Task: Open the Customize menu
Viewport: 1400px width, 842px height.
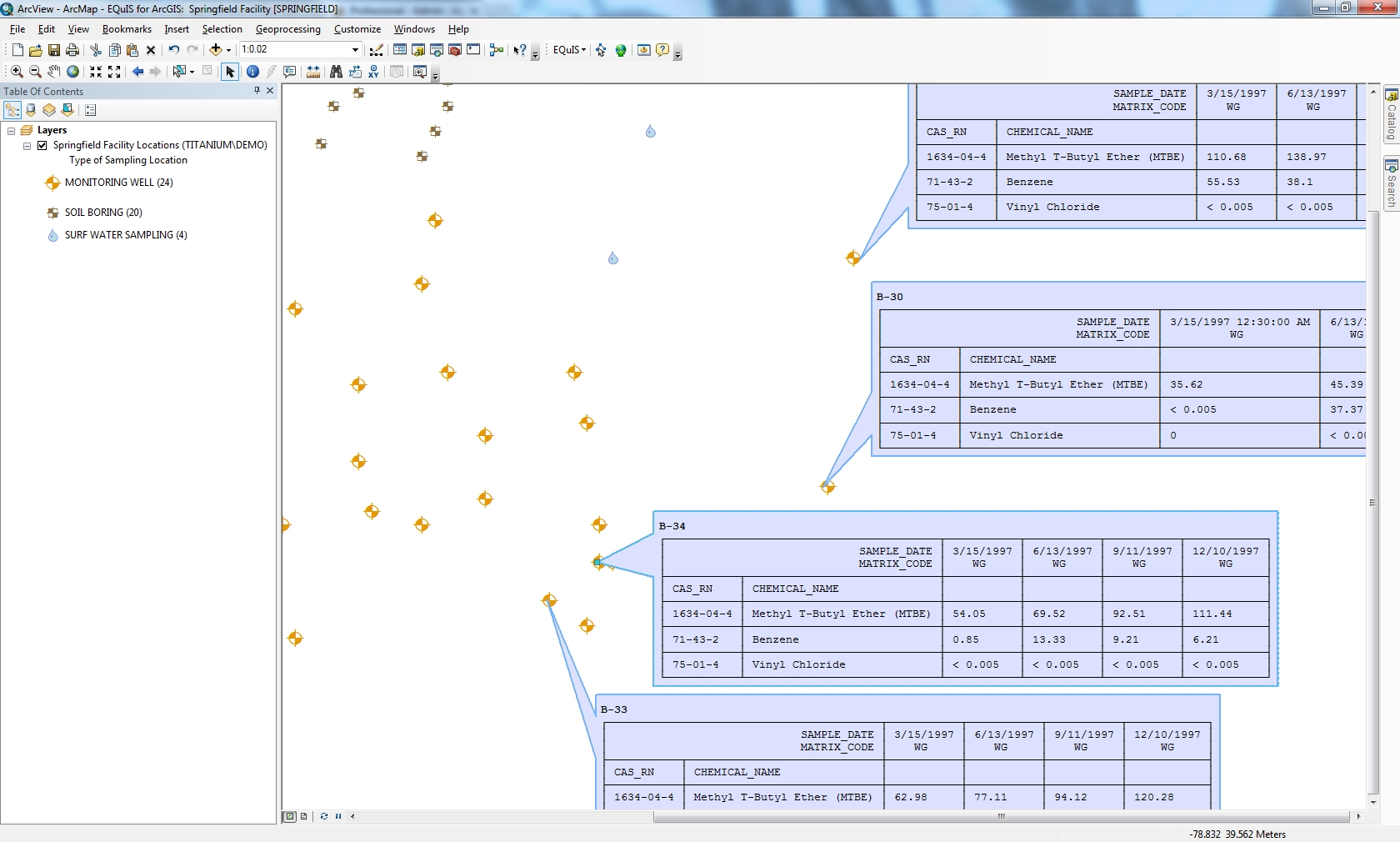Action: (357, 29)
